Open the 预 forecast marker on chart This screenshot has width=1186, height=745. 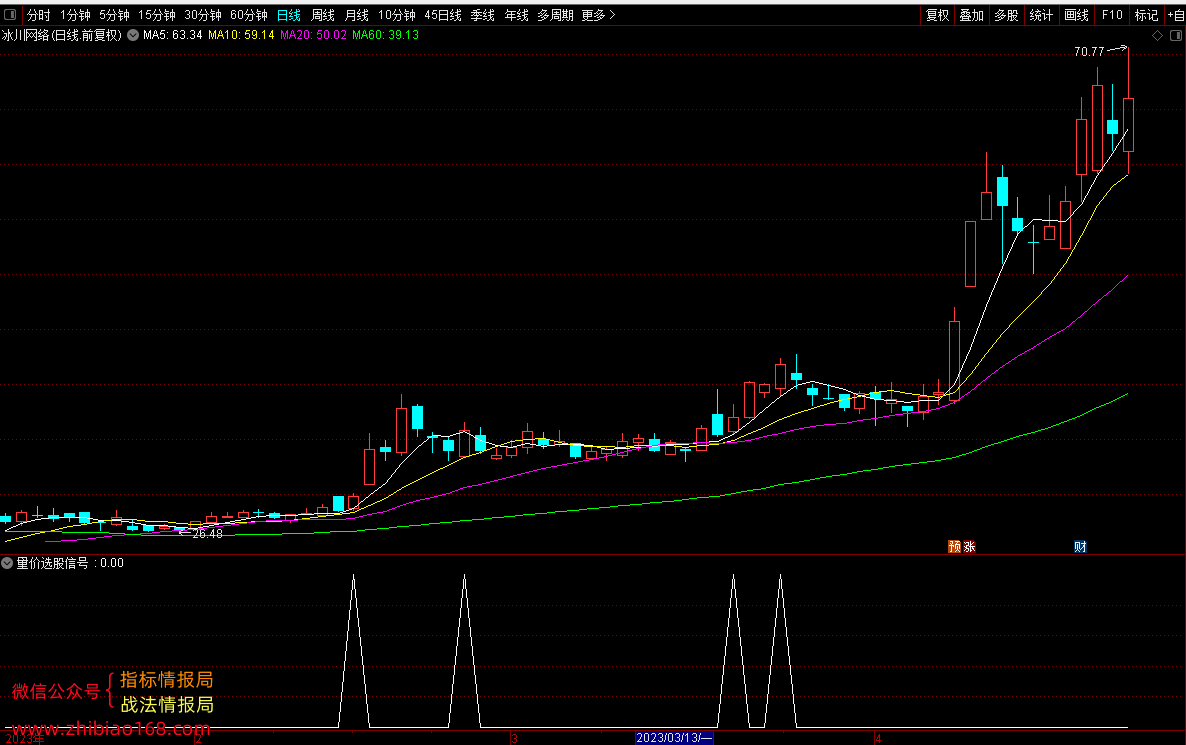[955, 547]
